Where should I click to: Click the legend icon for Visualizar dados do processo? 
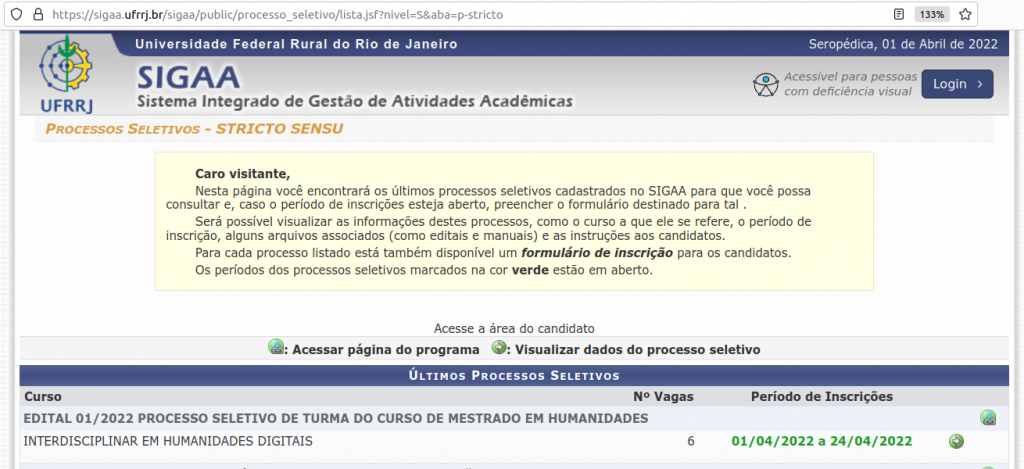[499, 348]
